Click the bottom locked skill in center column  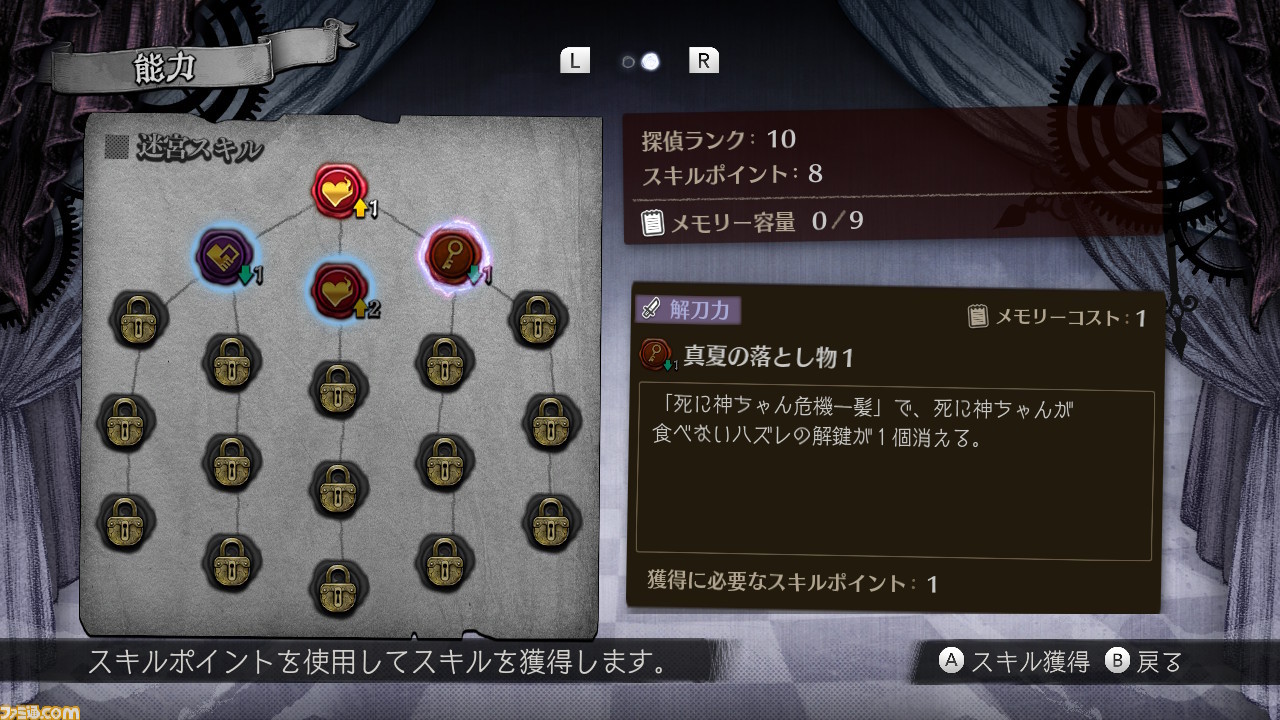click(x=341, y=588)
